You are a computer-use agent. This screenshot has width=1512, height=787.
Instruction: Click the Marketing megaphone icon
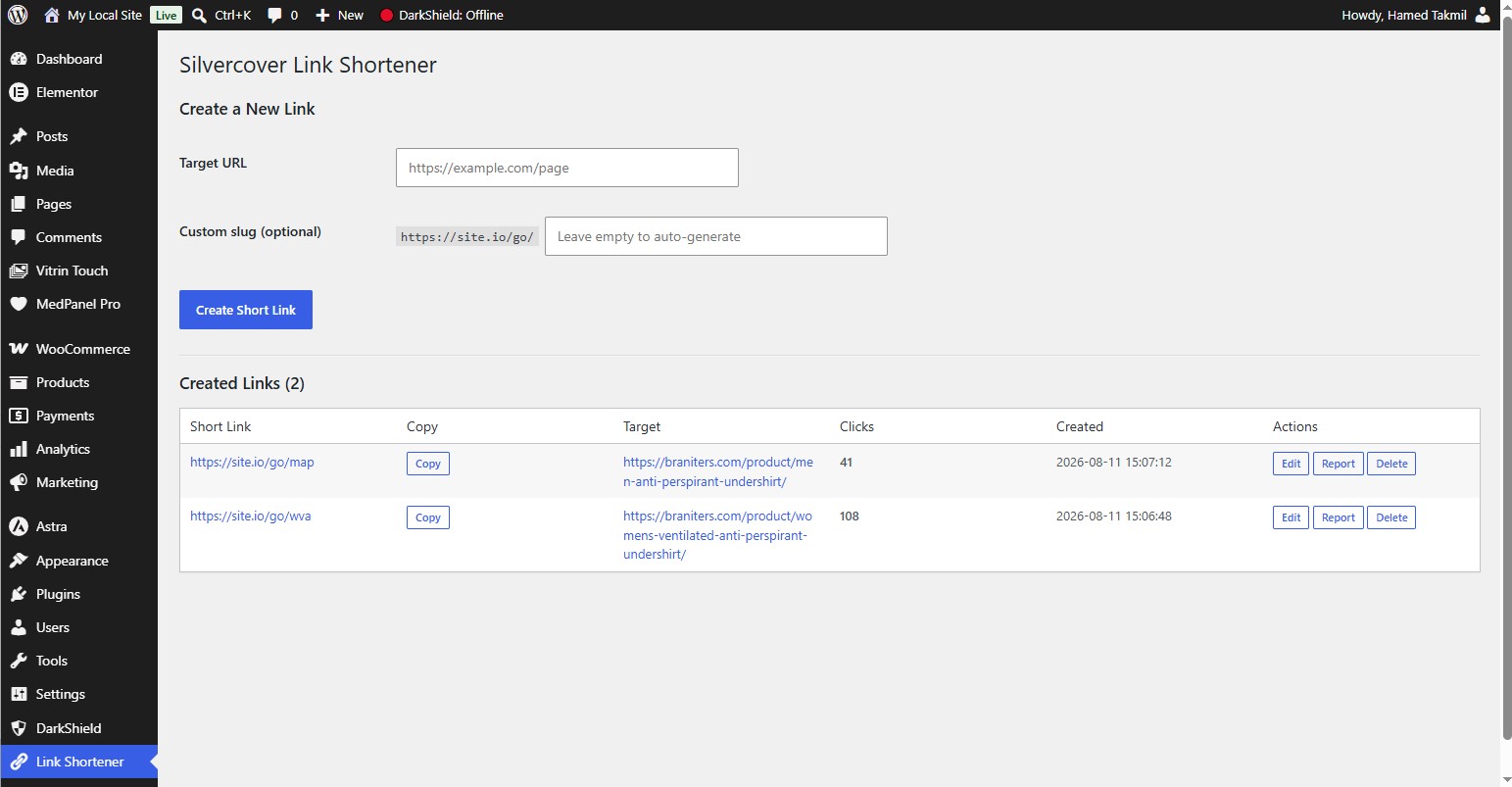(18, 482)
